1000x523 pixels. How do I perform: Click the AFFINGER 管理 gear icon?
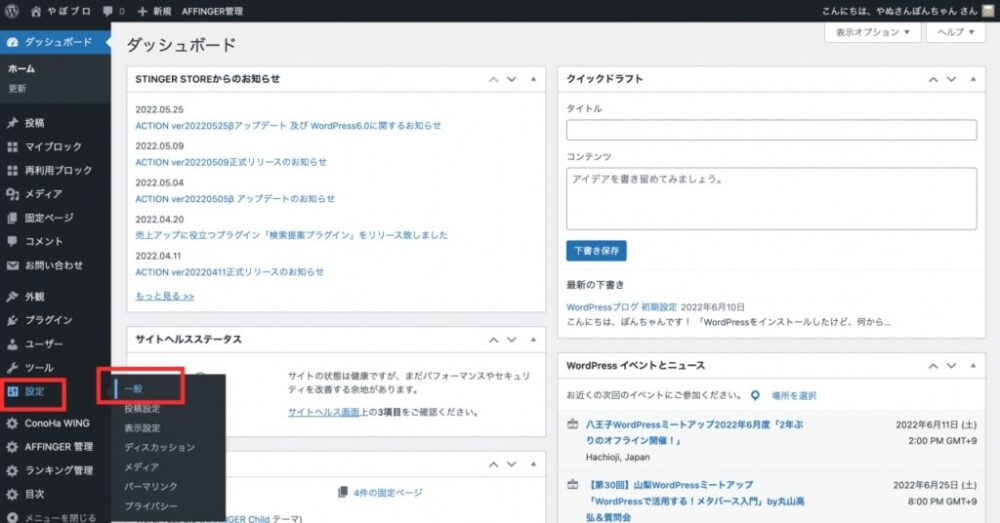[x=12, y=446]
